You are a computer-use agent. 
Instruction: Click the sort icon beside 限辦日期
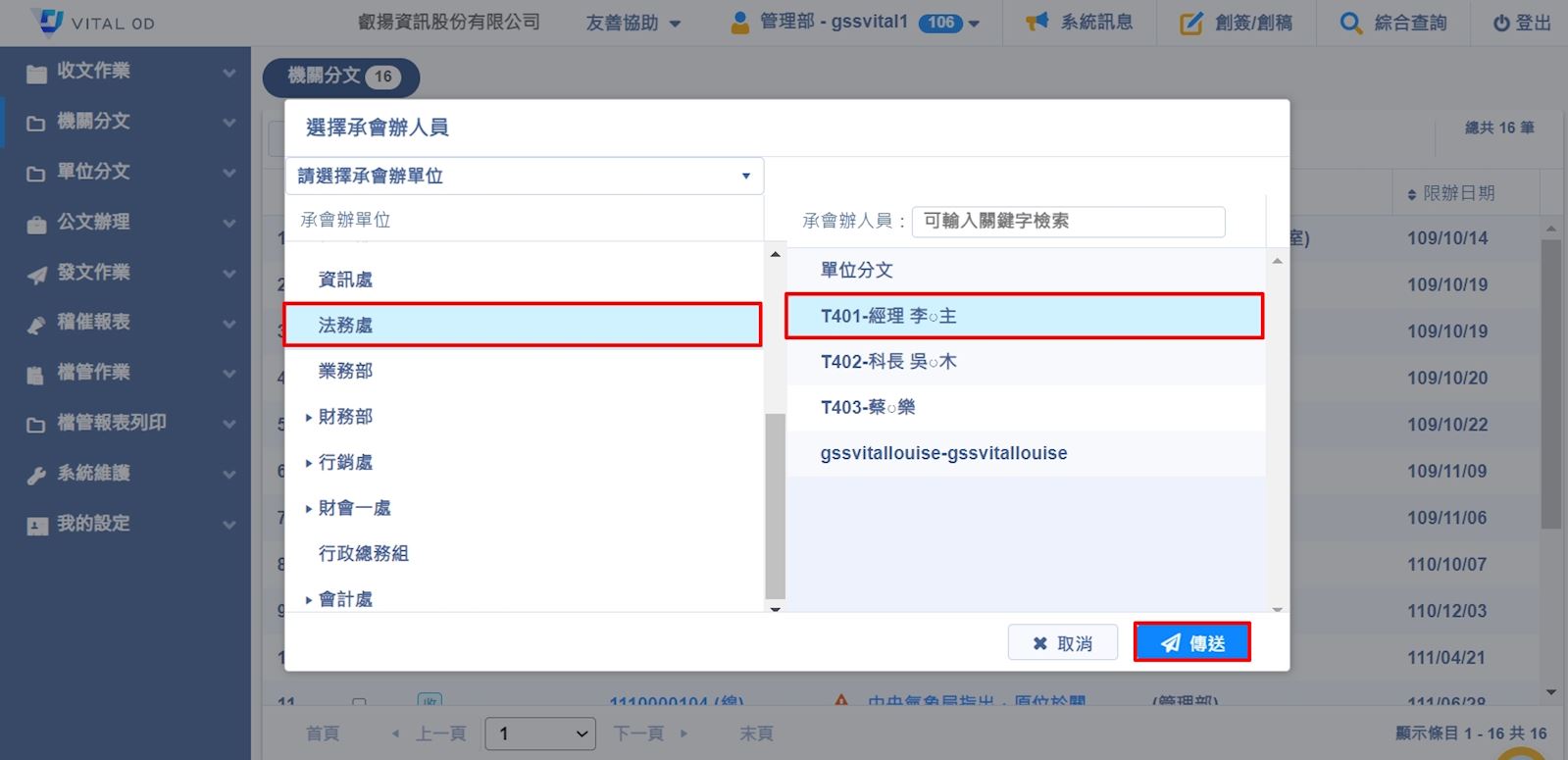point(1412,194)
